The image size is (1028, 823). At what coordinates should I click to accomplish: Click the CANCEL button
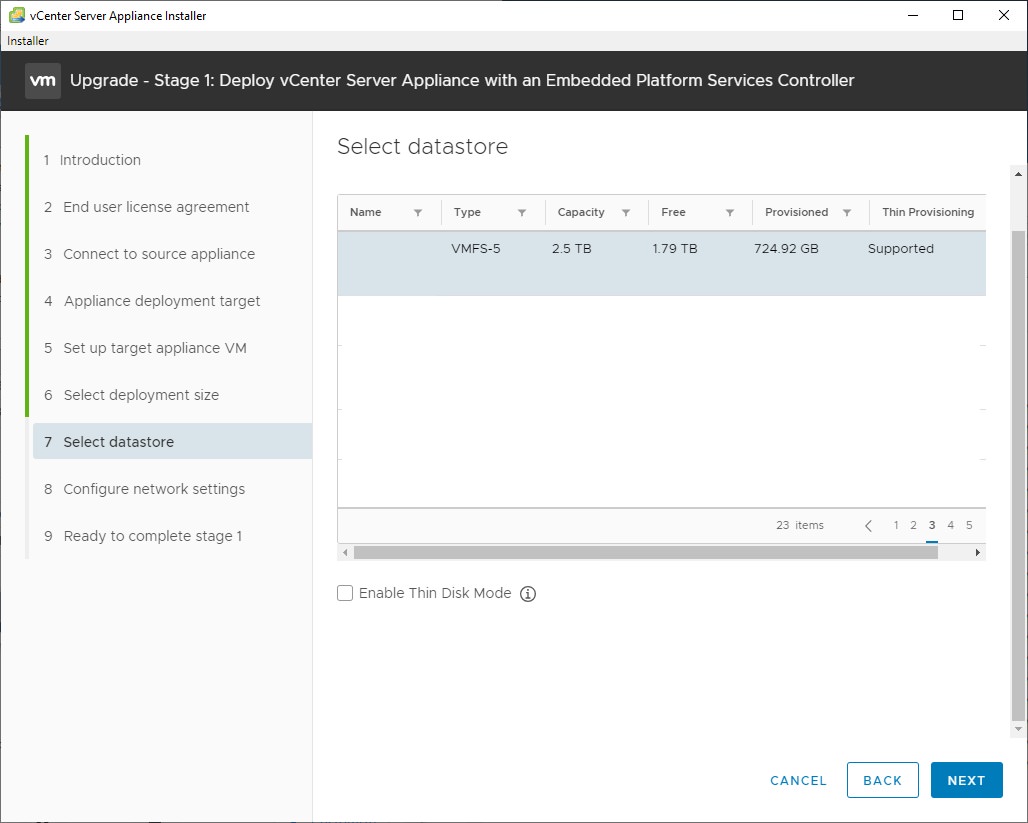(x=799, y=780)
